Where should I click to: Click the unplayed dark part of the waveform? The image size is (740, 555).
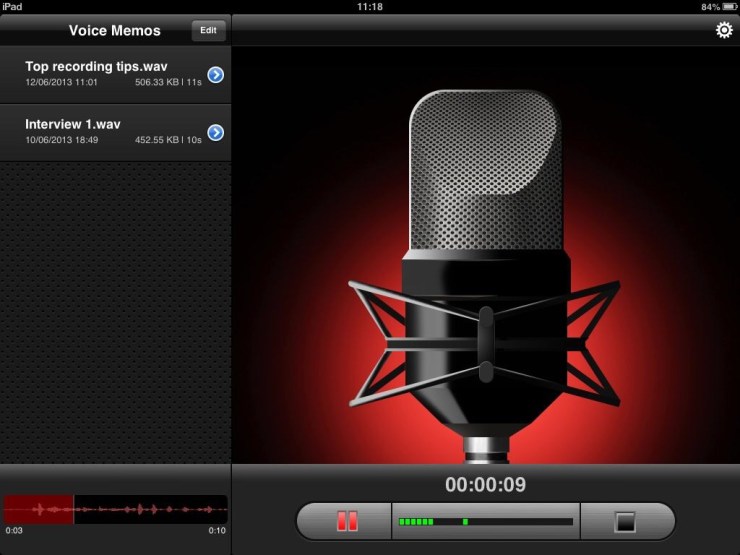click(150, 510)
